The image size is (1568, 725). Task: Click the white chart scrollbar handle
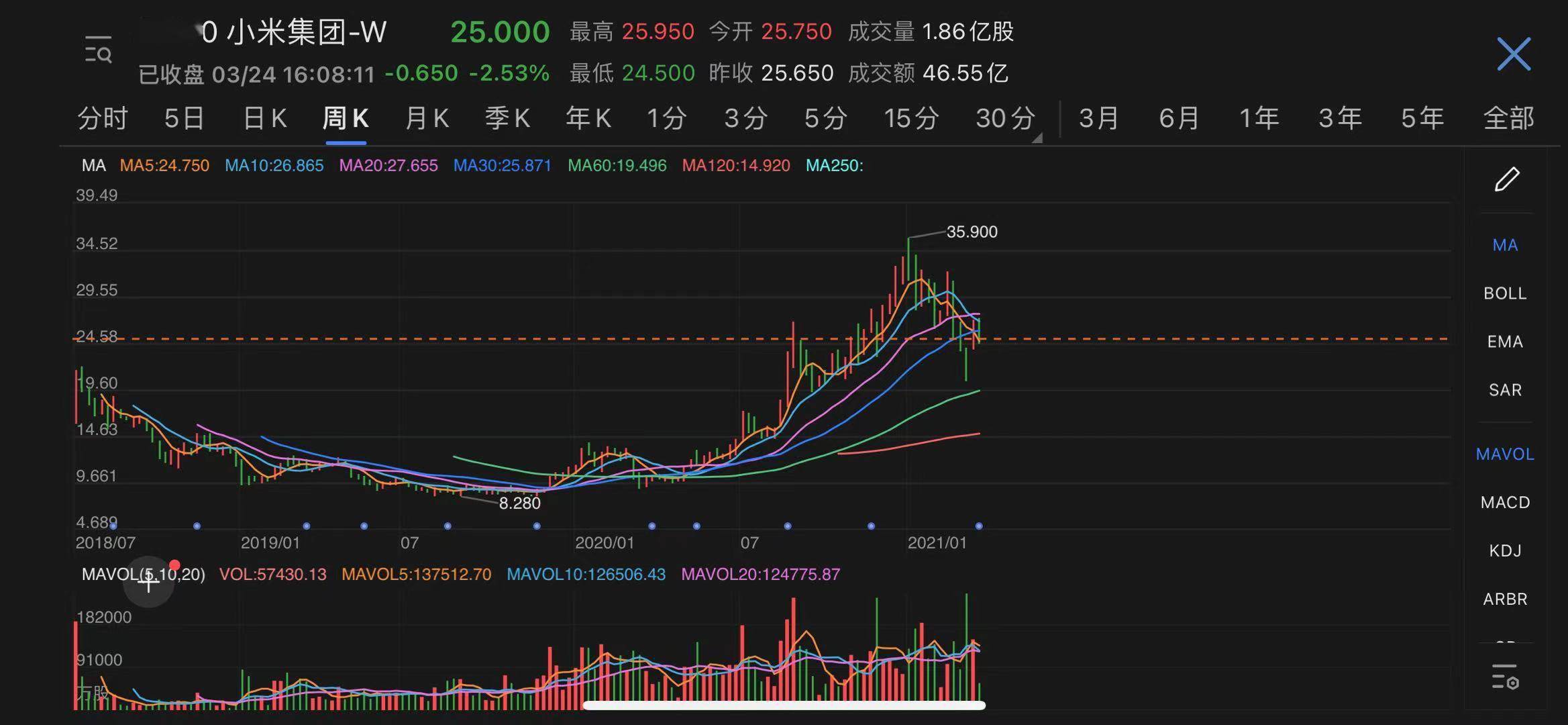pyautogui.click(x=784, y=705)
